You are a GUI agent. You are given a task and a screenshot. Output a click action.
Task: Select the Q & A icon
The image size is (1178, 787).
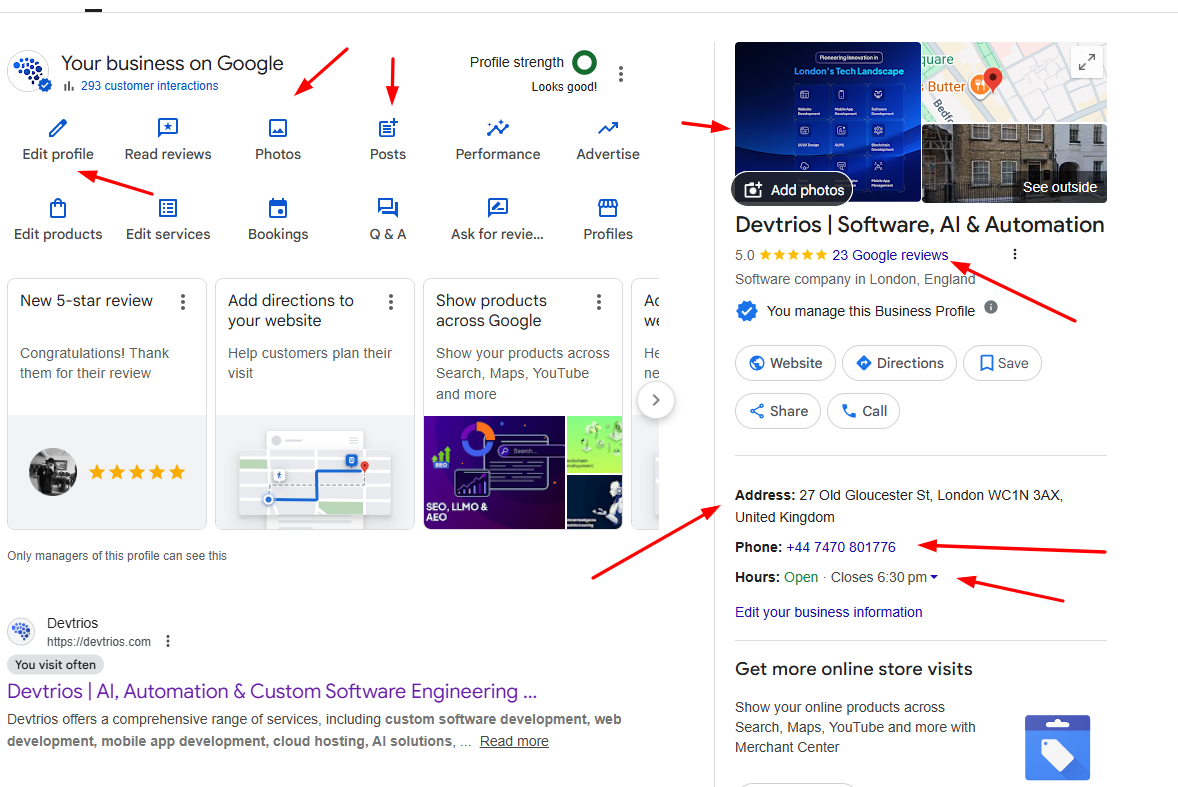(387, 208)
